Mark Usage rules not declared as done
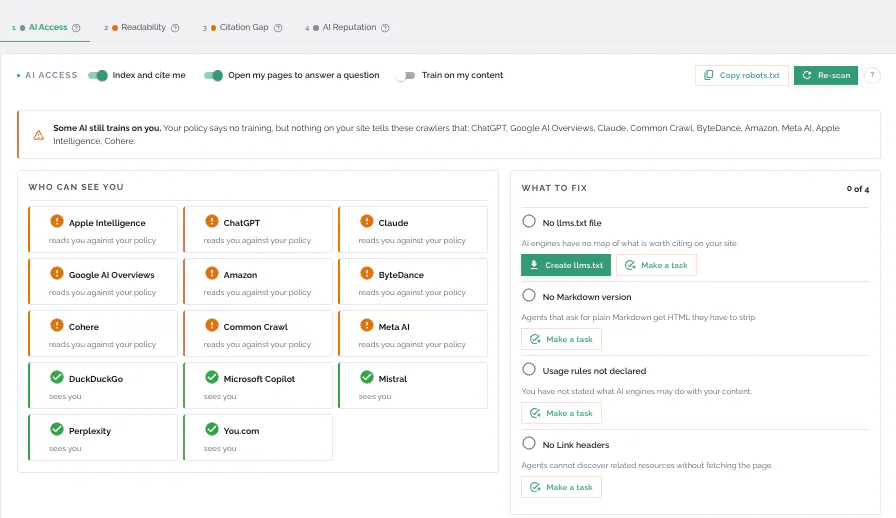 (529, 369)
